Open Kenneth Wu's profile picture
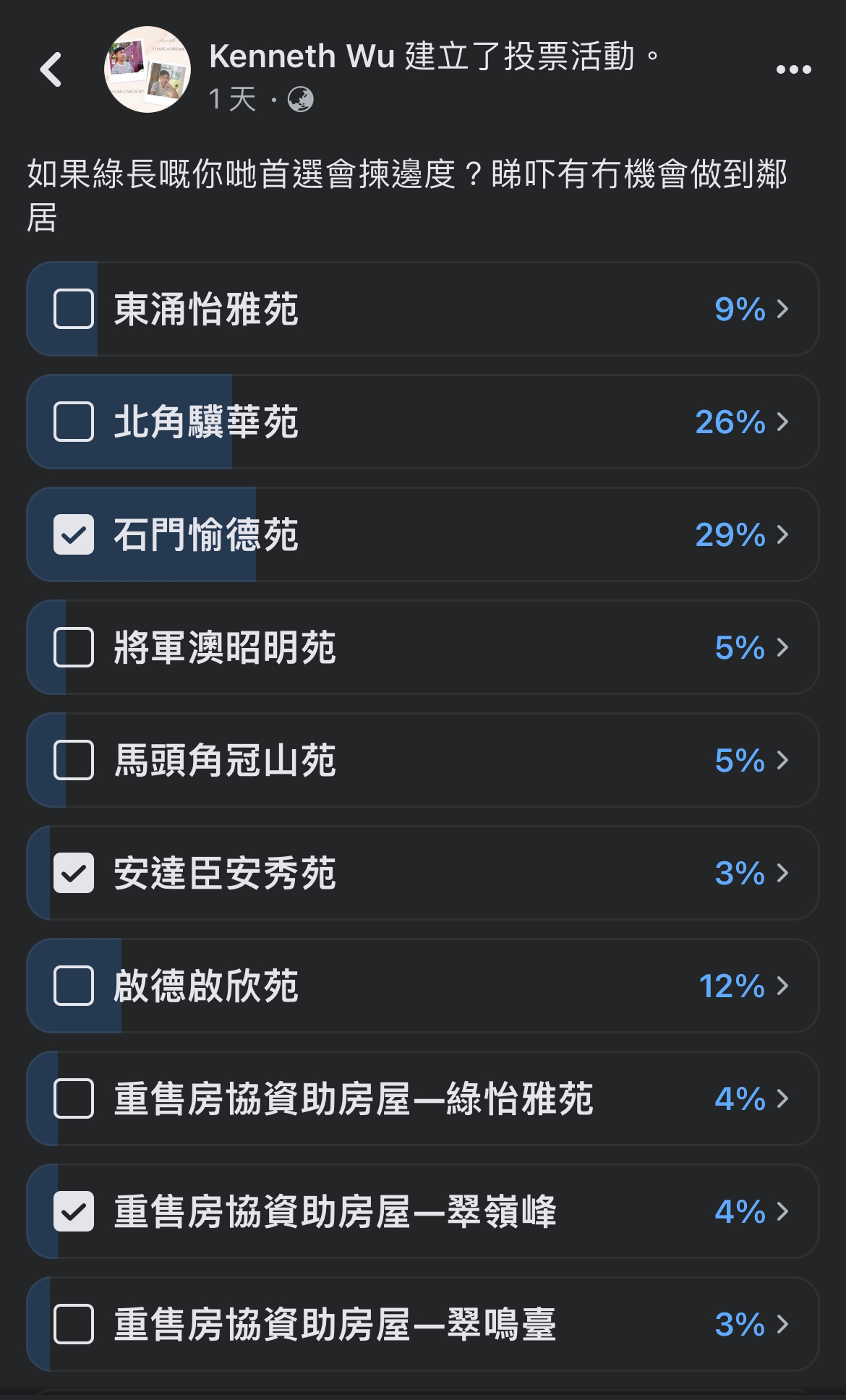Image resolution: width=846 pixels, height=1400 pixels. point(148,69)
